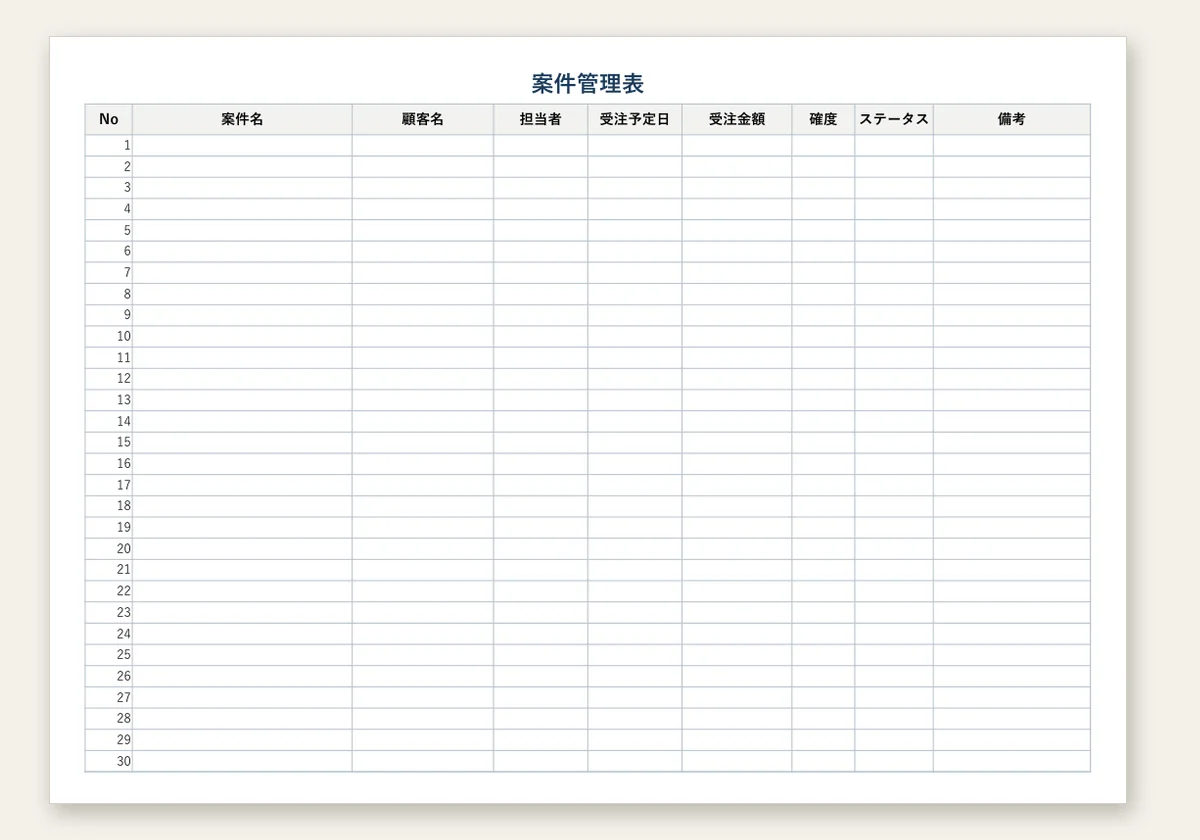Click the 担当者 column header
Screen dimensions: 1200x840
(x=540, y=119)
